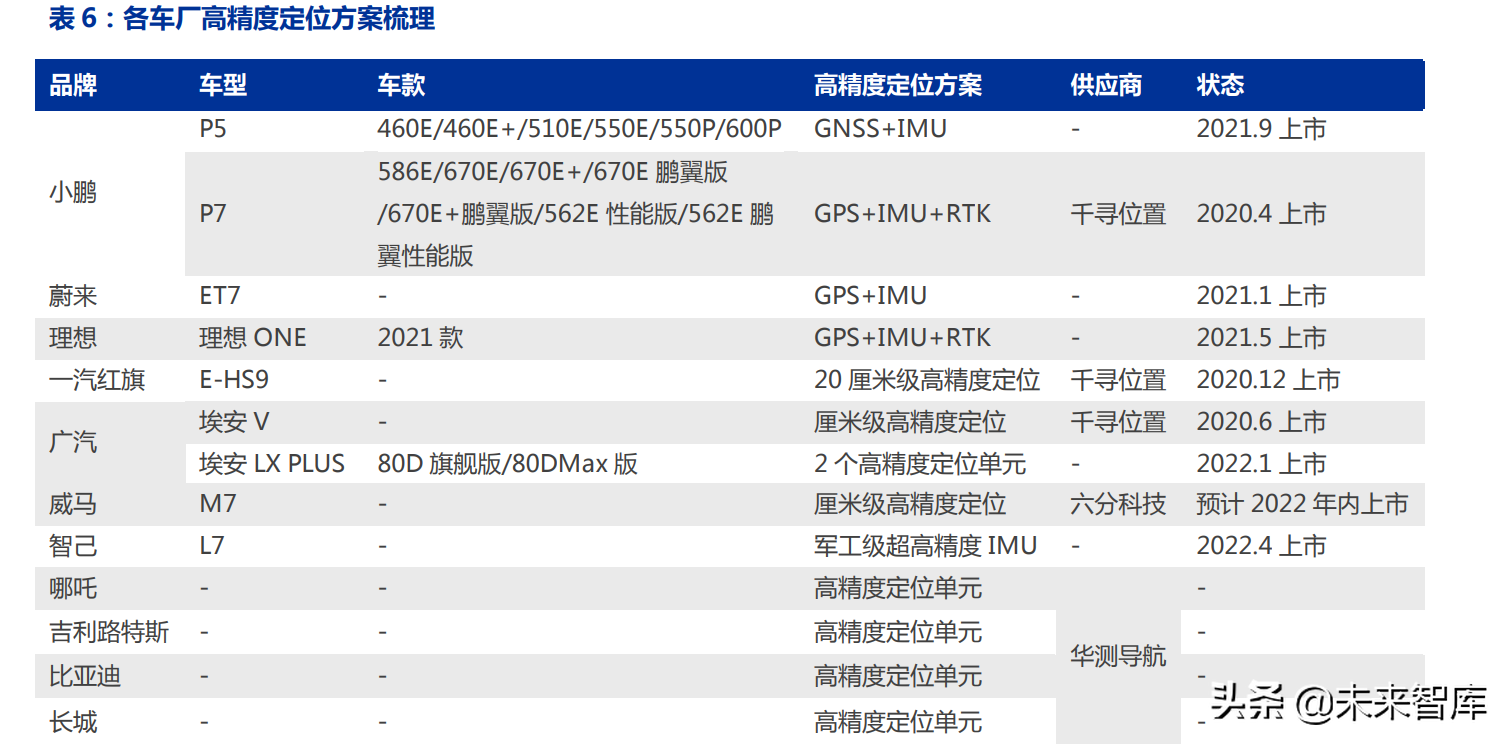Select the L7 model cell

click(x=212, y=546)
